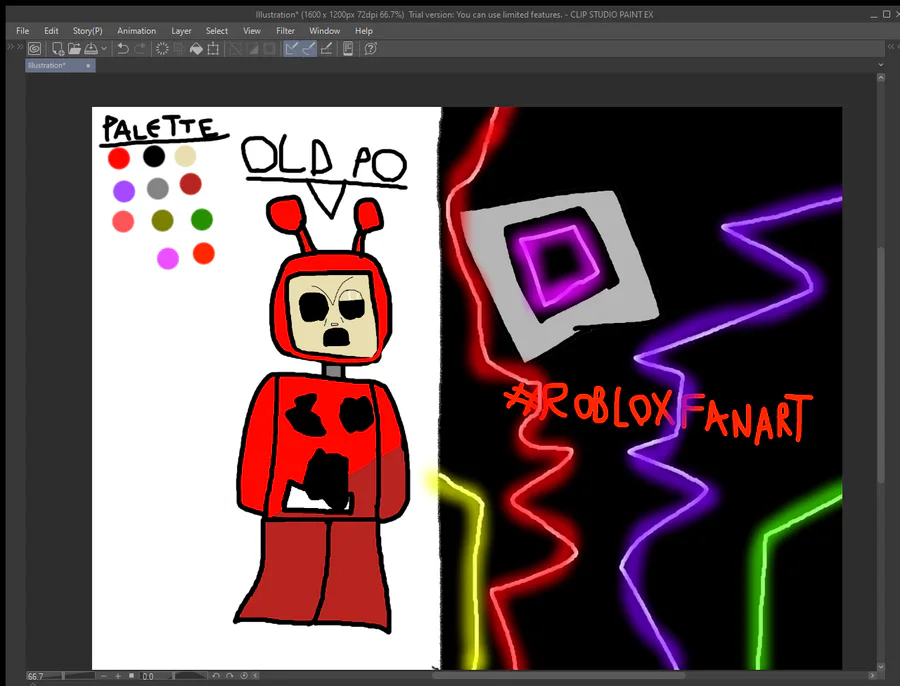Expand the collapsed right palette dock arrows
The width and height of the screenshot is (900, 686).
tap(891, 46)
